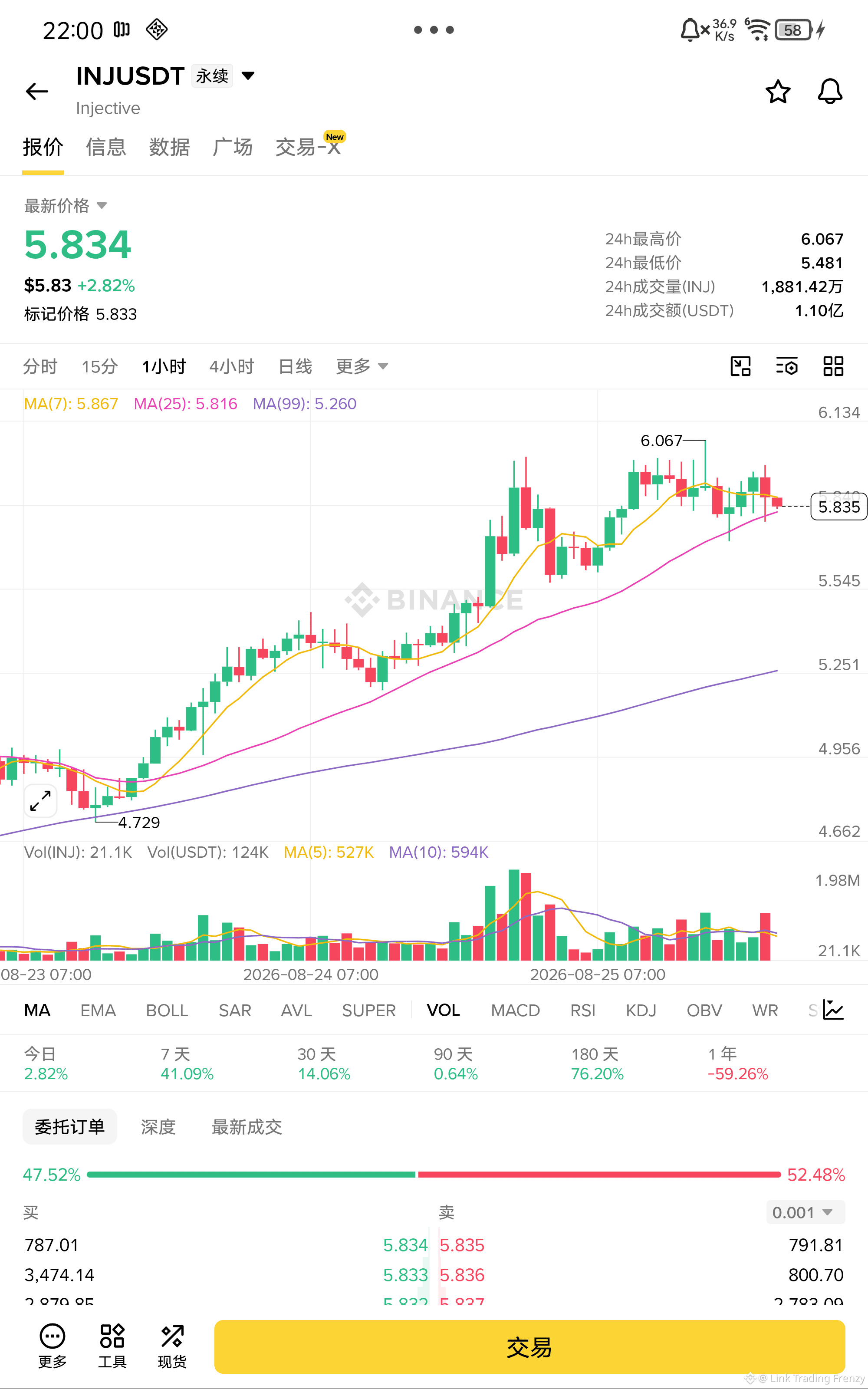Viewport: 868px width, 1389px height.
Task: Open chart settings list icon
Action: tap(787, 366)
